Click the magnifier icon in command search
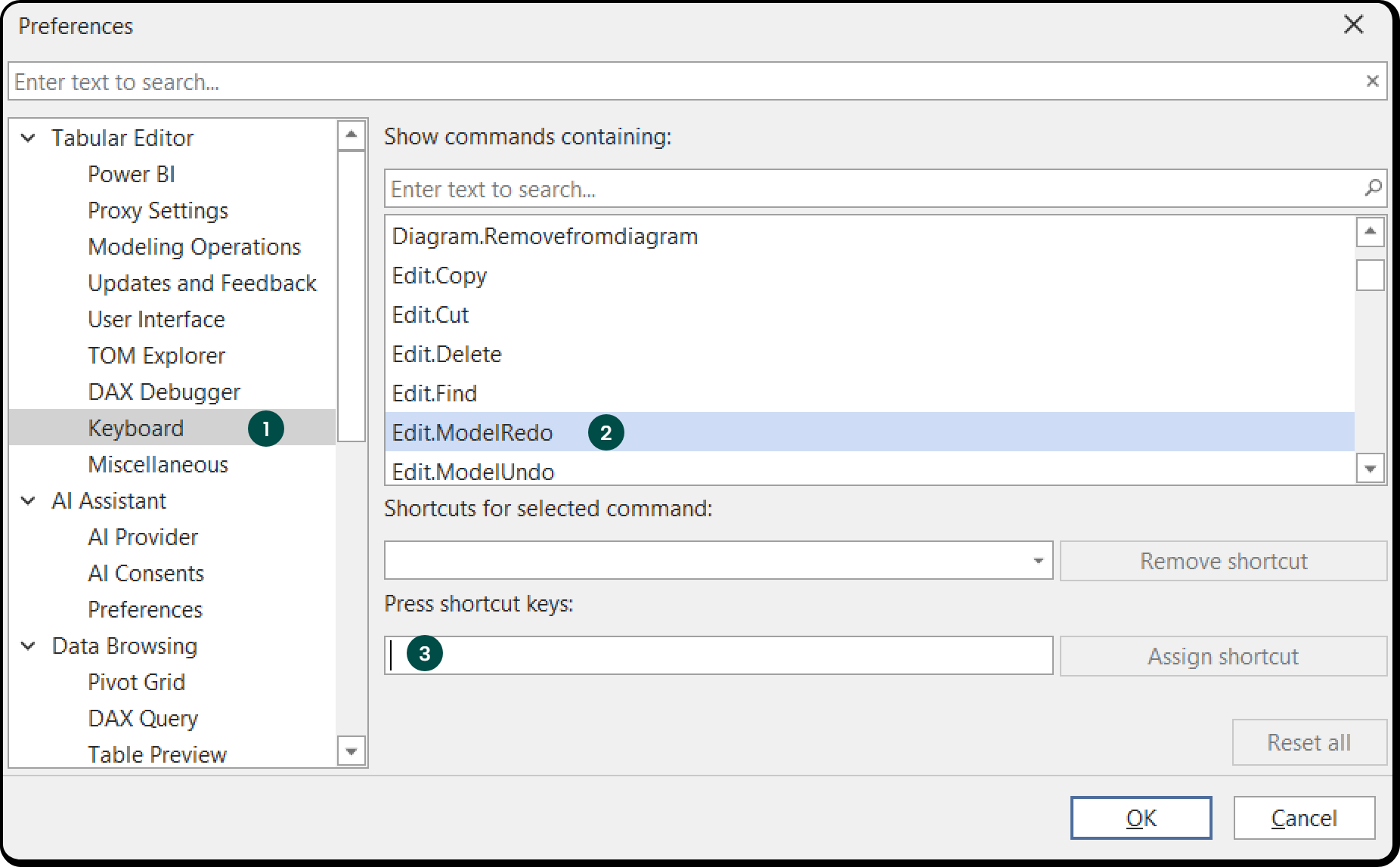The height and width of the screenshot is (867, 1400). click(1373, 188)
